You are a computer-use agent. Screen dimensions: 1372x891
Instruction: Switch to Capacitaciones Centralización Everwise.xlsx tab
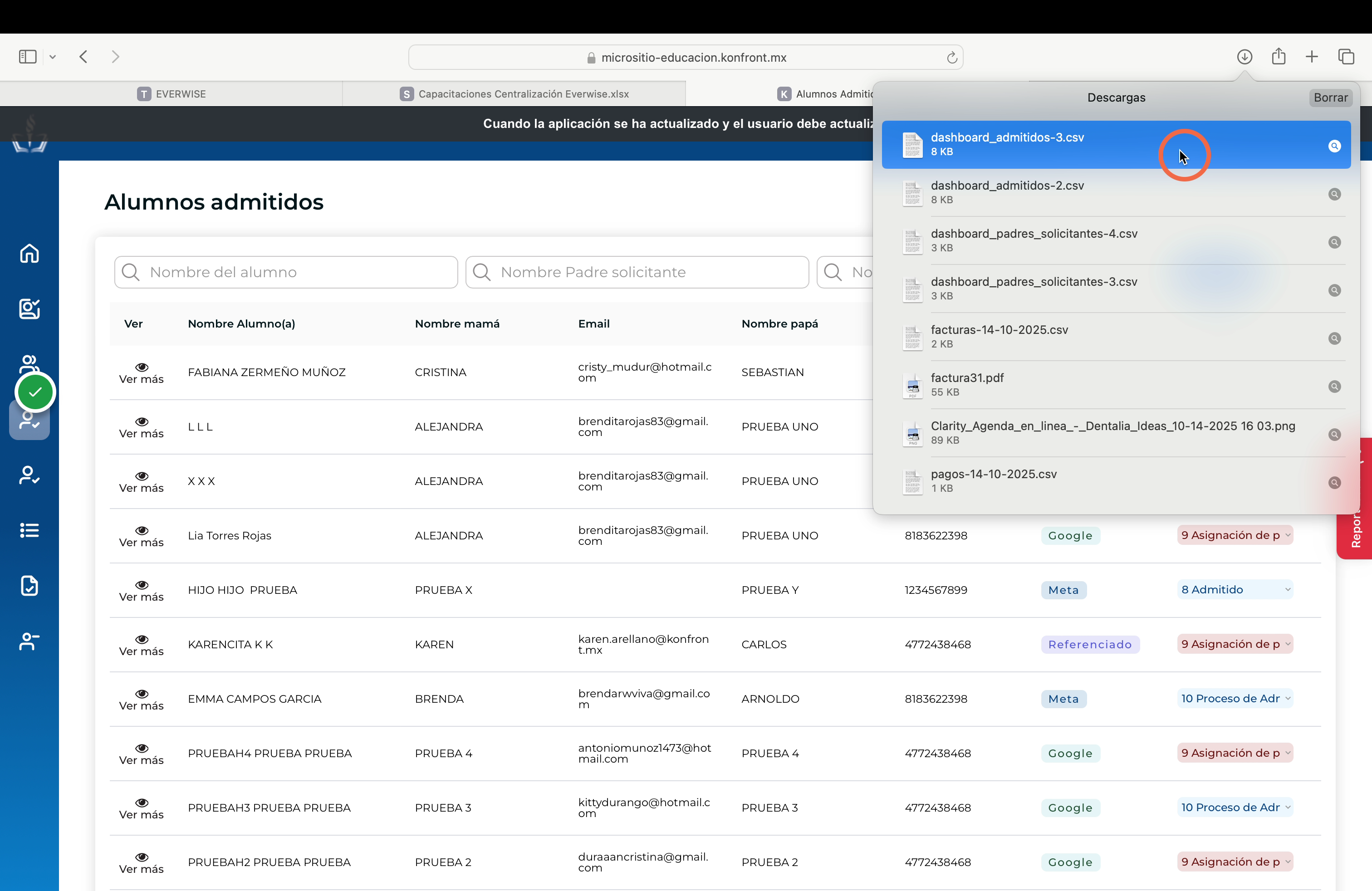point(514,94)
